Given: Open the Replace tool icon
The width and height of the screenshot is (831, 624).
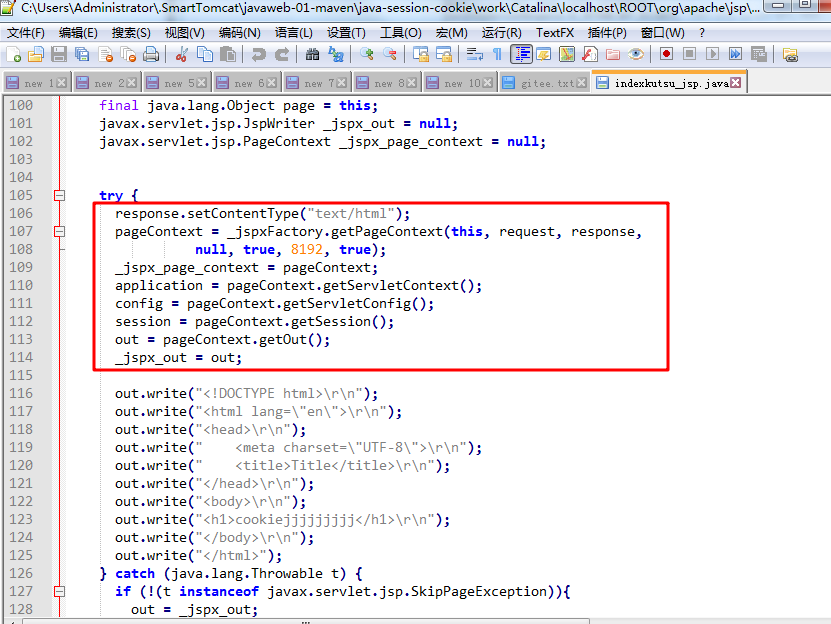Looking at the screenshot, I should coord(336,55).
